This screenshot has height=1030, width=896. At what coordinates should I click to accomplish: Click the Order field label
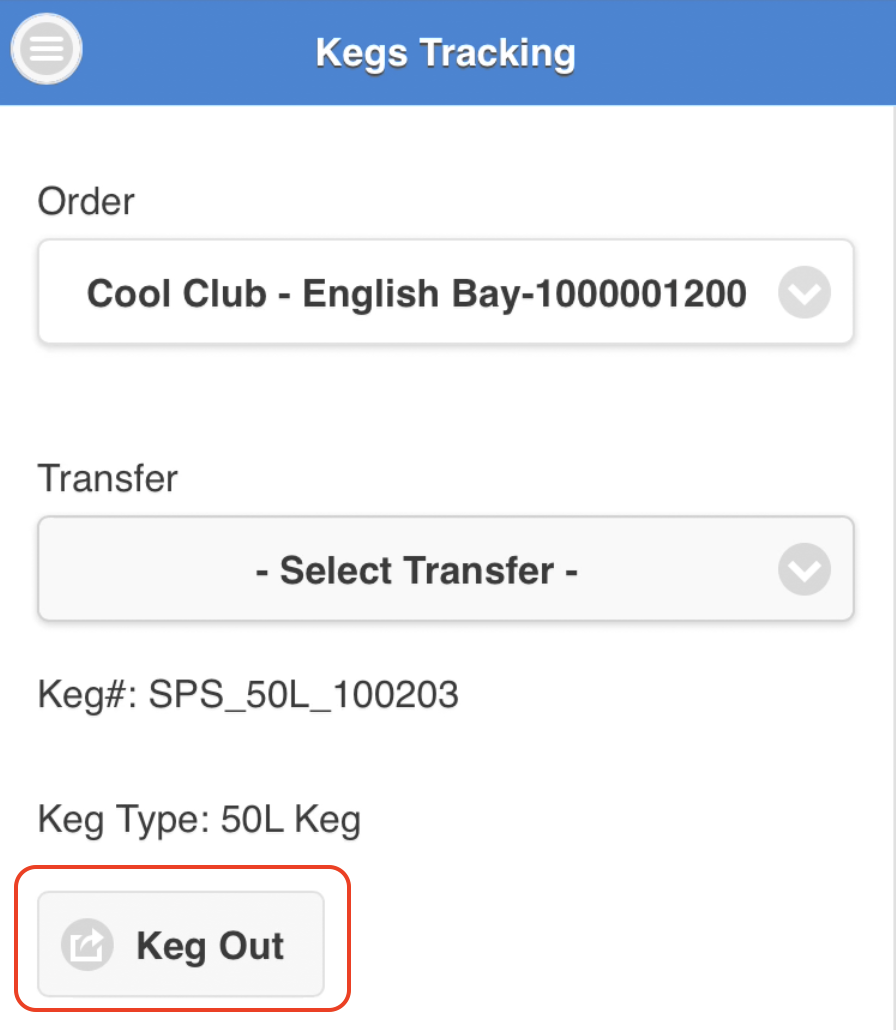click(x=86, y=202)
